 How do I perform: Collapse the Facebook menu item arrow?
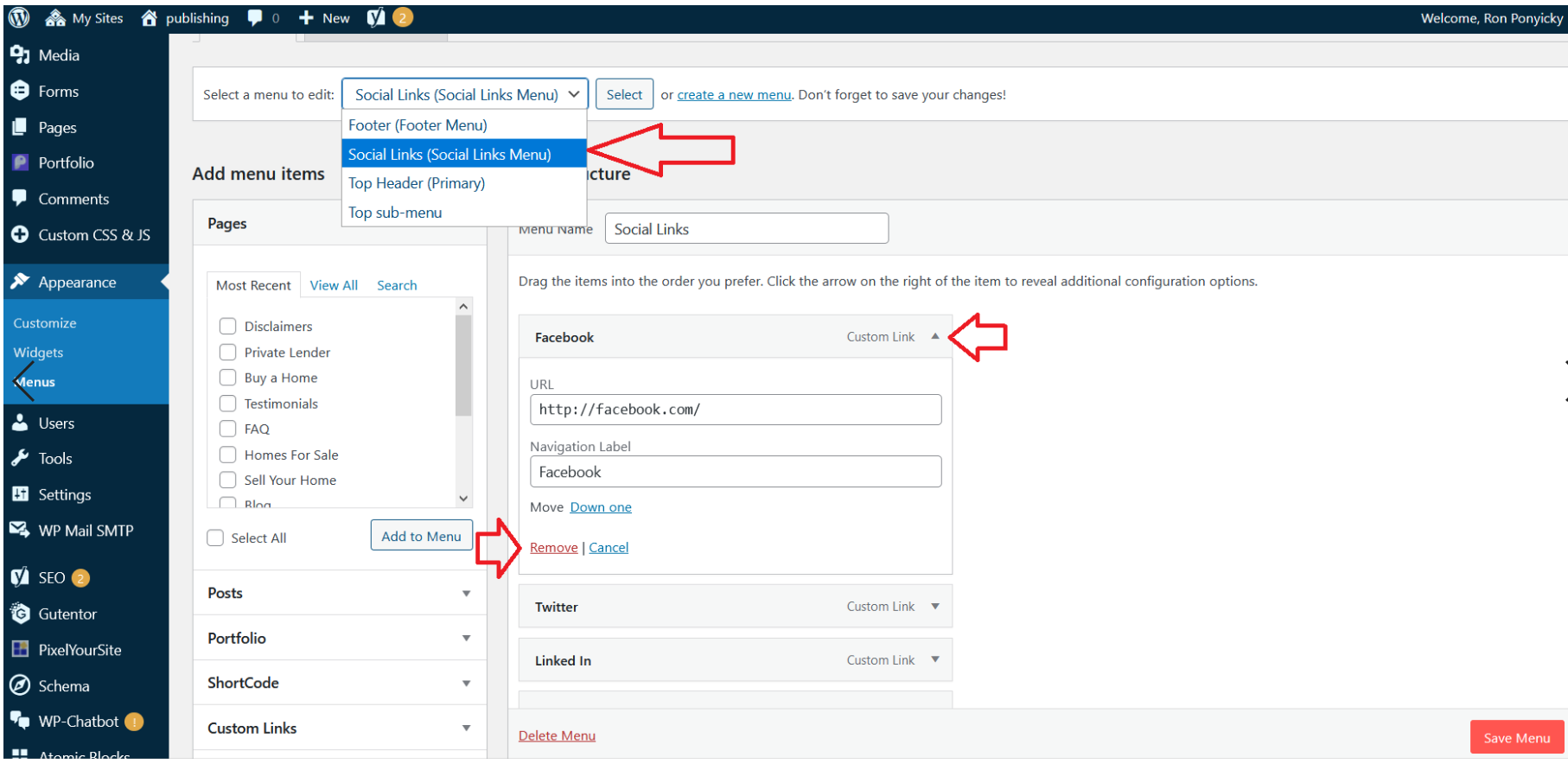tap(935, 337)
